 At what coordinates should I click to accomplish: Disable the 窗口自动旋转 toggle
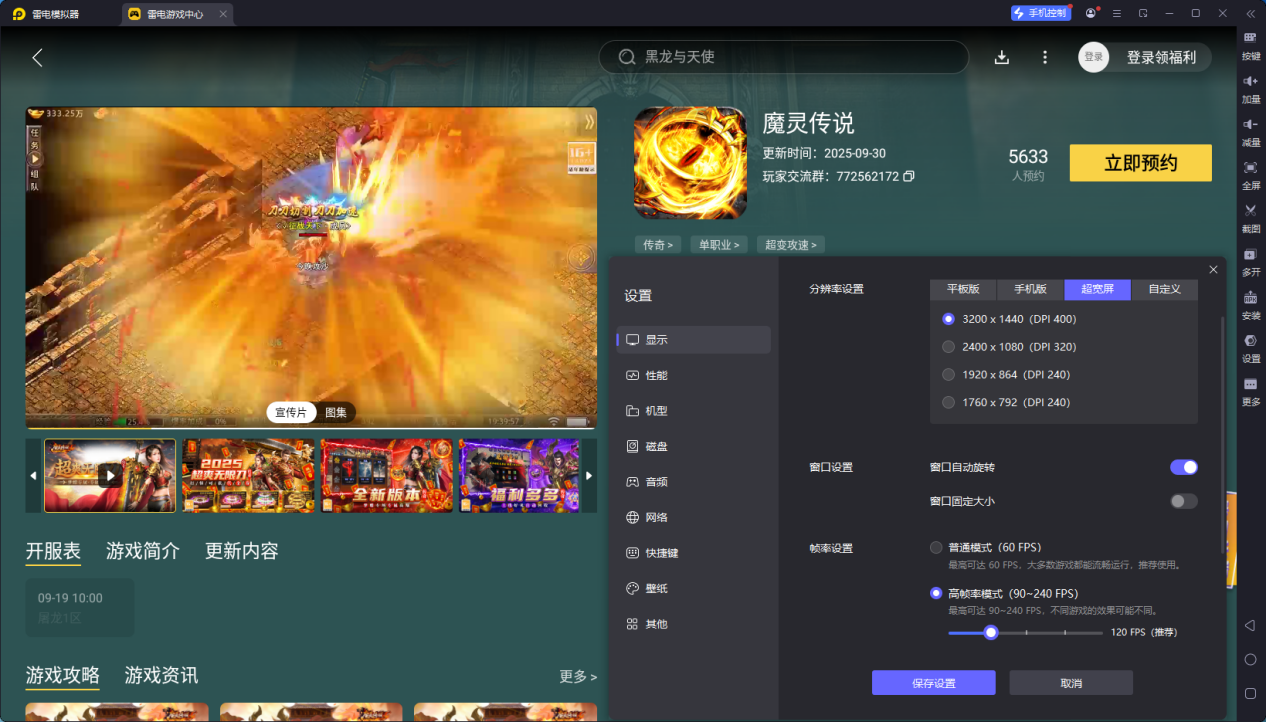(x=1184, y=467)
